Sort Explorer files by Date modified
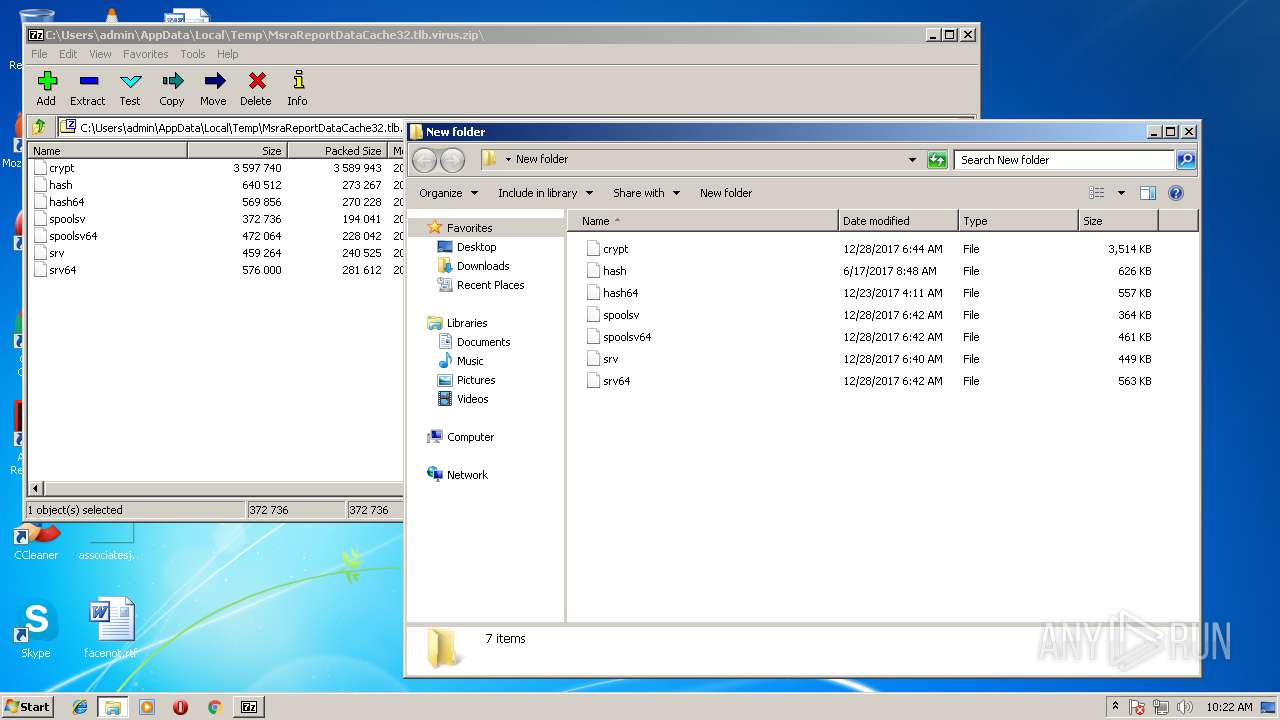The width and height of the screenshot is (1280, 720). tap(898, 221)
